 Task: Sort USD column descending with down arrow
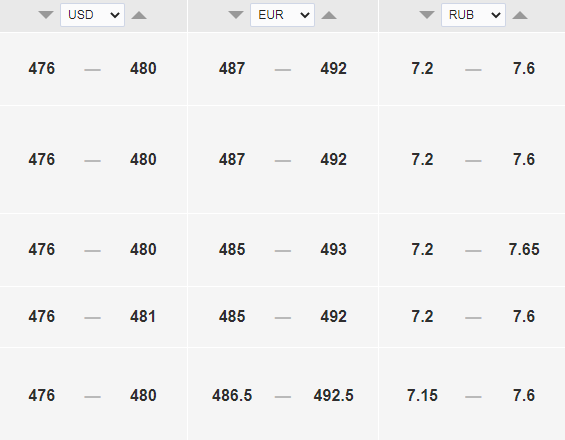tap(46, 15)
